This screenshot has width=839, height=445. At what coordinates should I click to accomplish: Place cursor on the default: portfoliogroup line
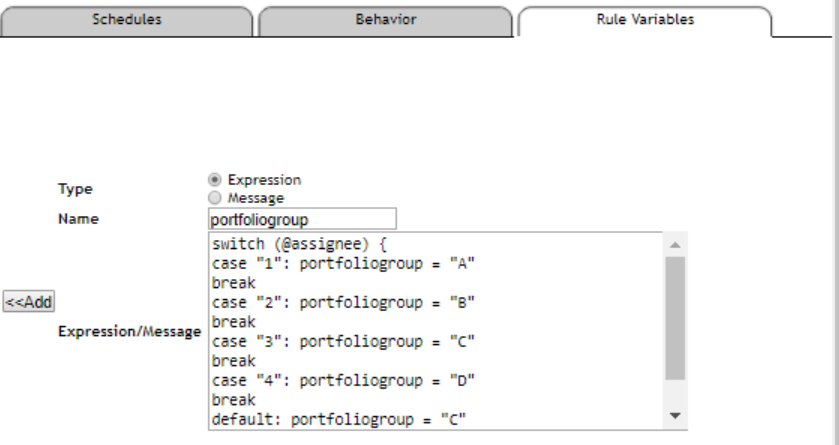(x=339, y=419)
